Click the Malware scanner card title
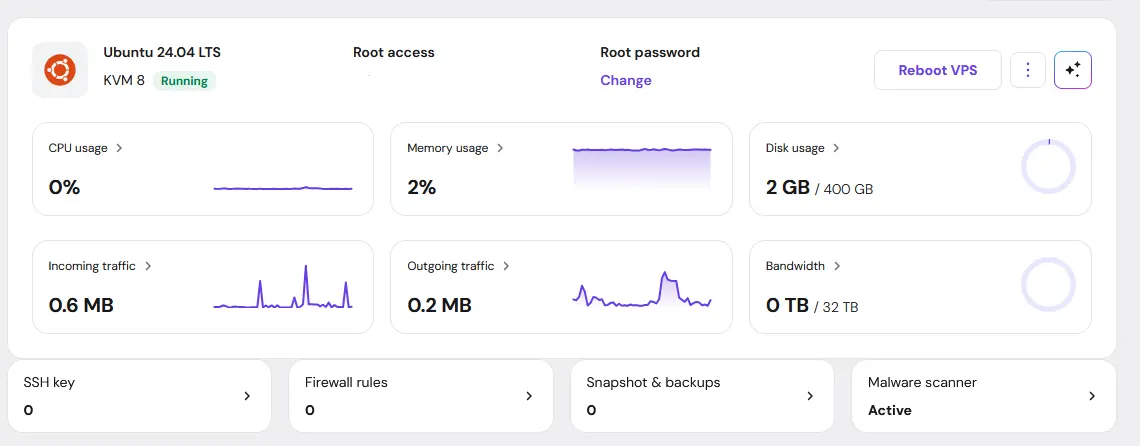The height and width of the screenshot is (446, 1140). click(922, 382)
